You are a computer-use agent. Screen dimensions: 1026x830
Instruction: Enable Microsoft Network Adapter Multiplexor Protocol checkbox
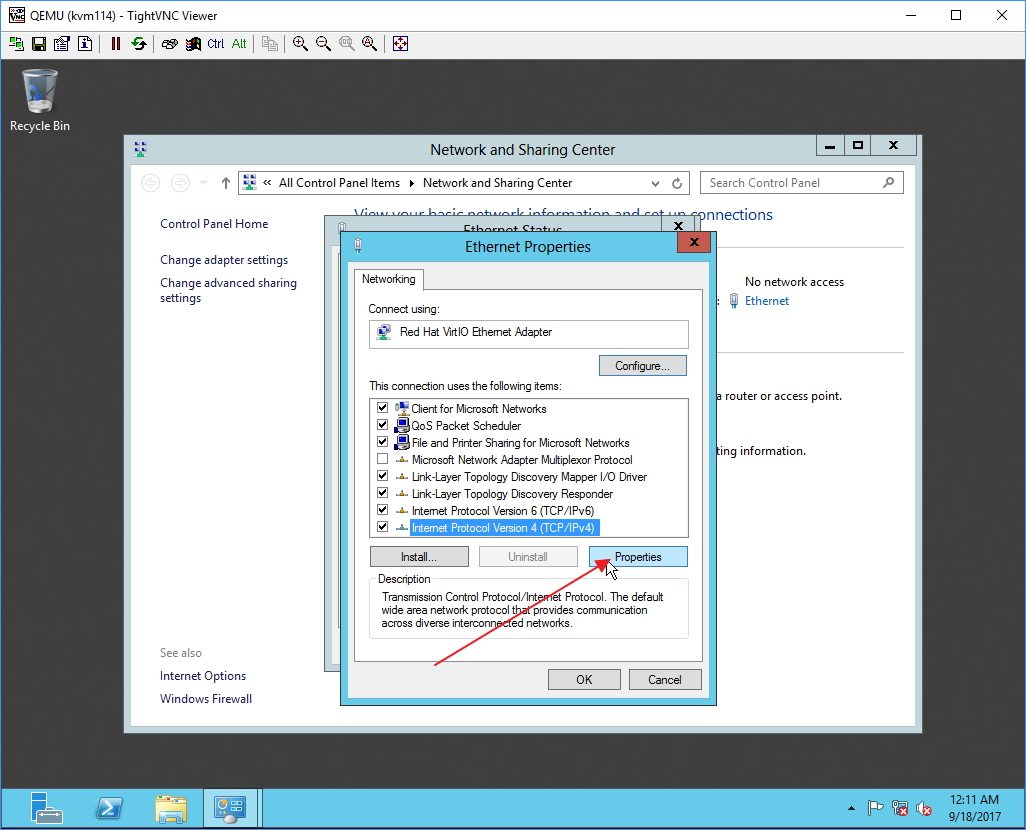pyautogui.click(x=383, y=459)
